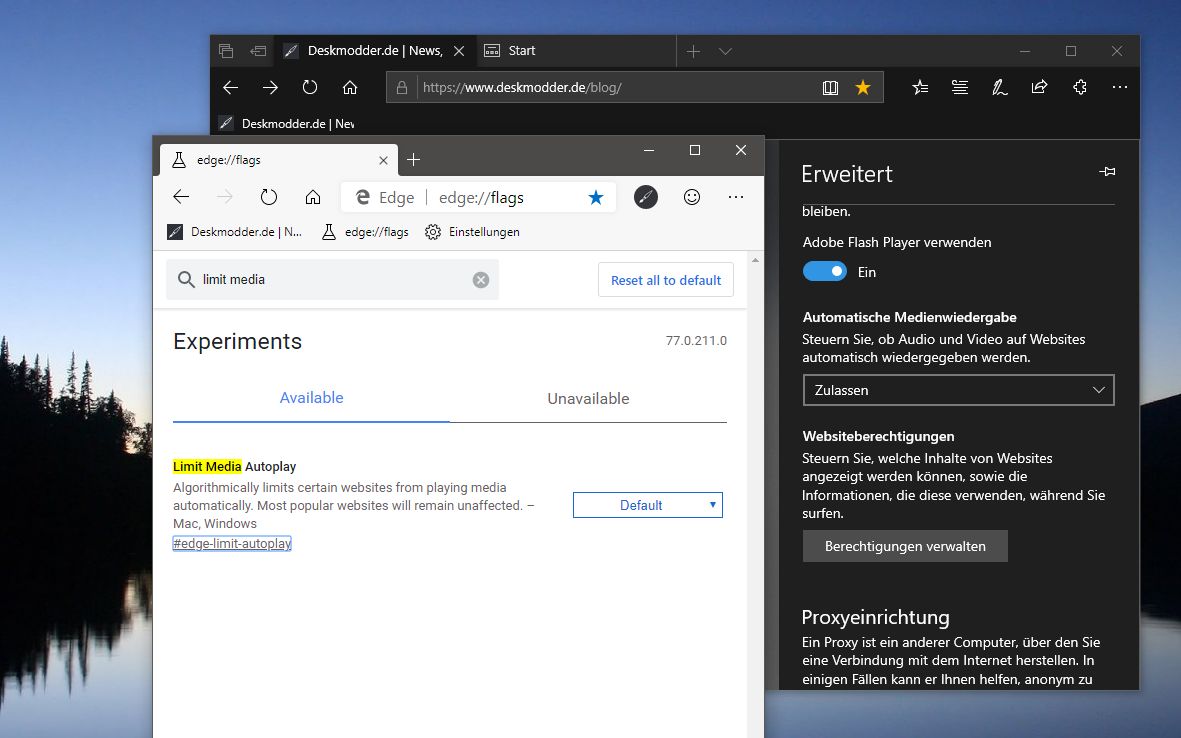This screenshot has height=738, width=1181.
Task: Open the three-dot menu in legacy Edge
Action: click(1120, 87)
